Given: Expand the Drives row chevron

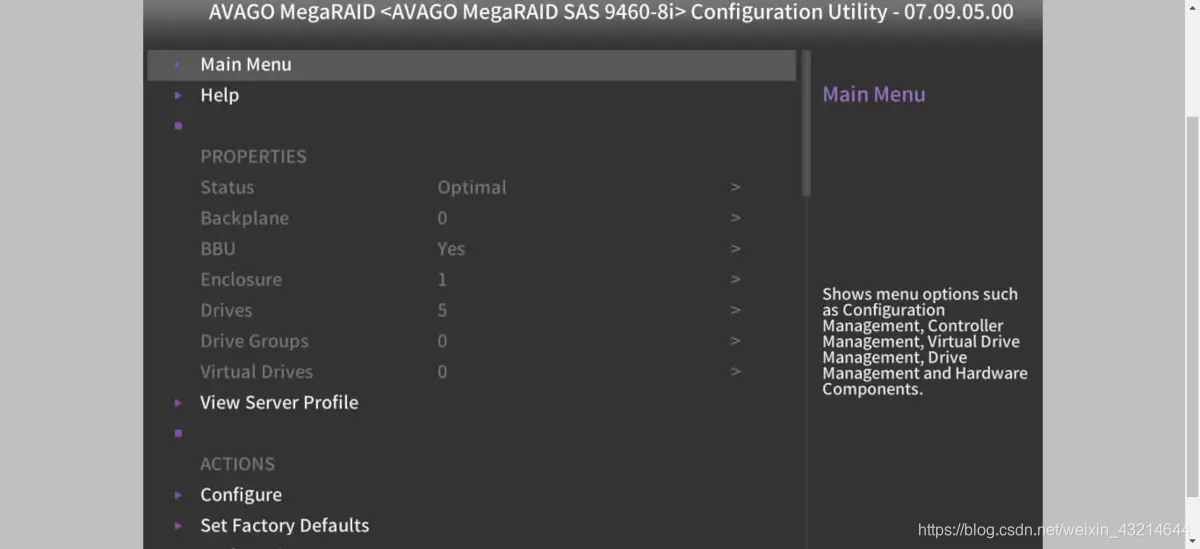Looking at the screenshot, I should (x=735, y=310).
